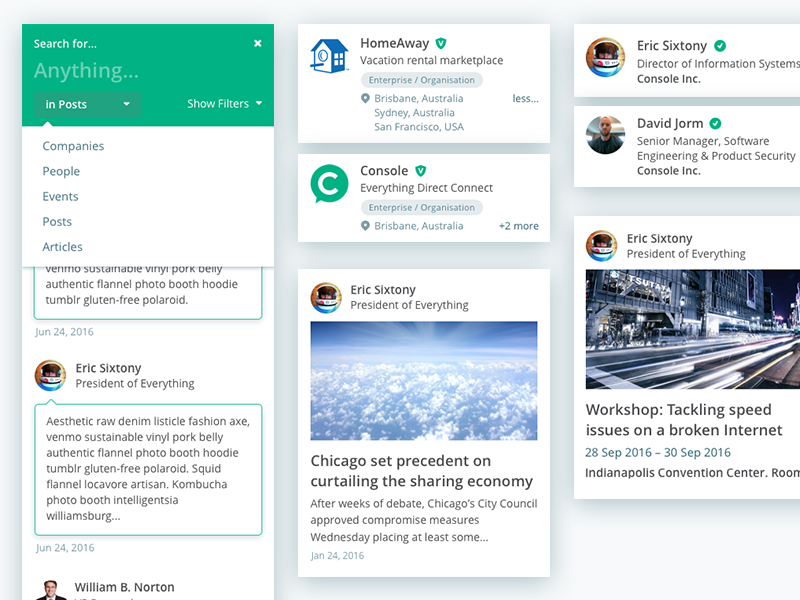This screenshot has width=800, height=600.
Task: Click the location pin icon in Console card
Action: (x=365, y=226)
